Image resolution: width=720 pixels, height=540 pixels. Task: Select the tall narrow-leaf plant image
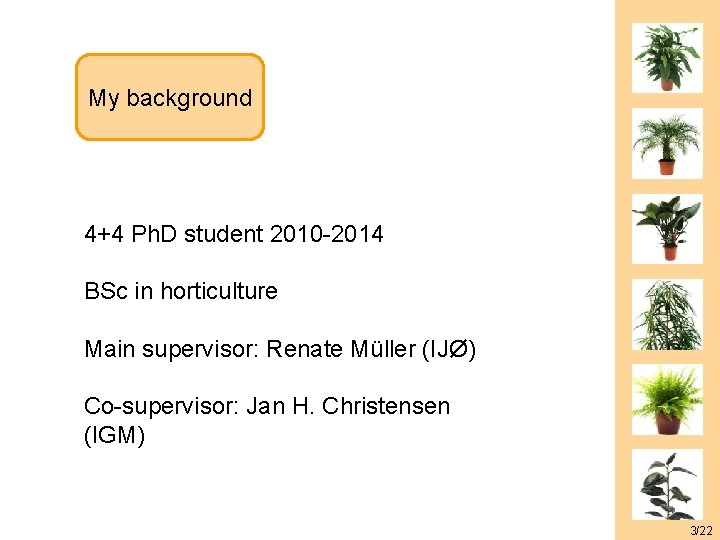667,314
